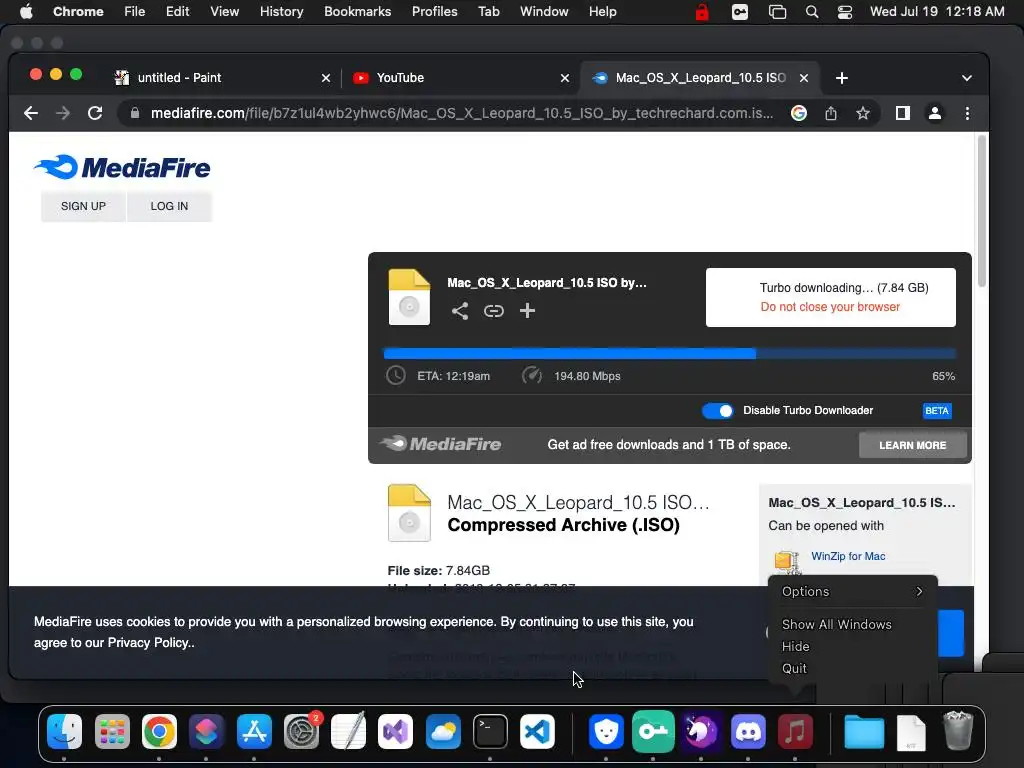Screen dimensions: 1024x768
Task: Click the page's vertical scrollbar
Action: pyautogui.click(x=981, y=210)
